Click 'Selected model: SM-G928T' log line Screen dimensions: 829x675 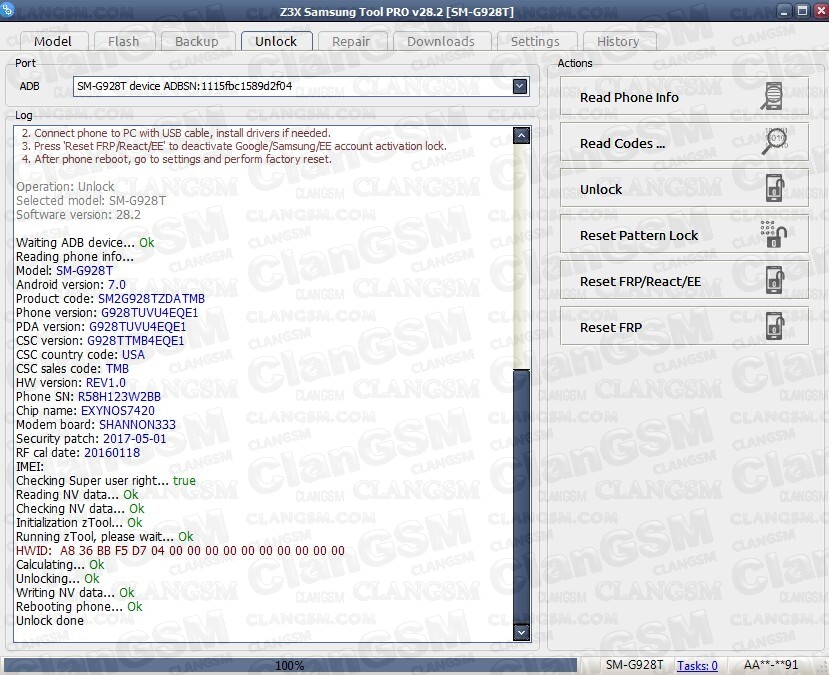click(91, 201)
